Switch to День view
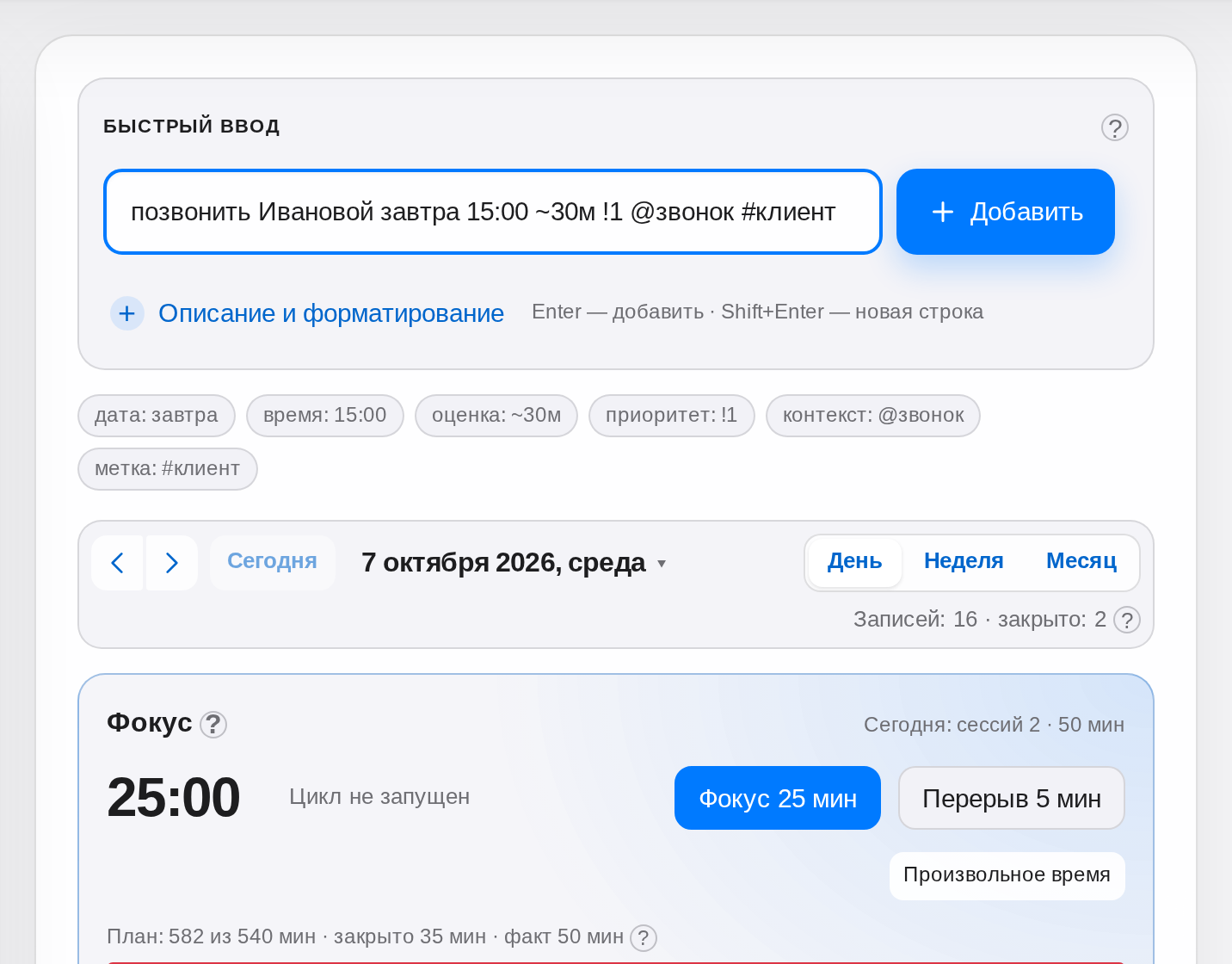The height and width of the screenshot is (964, 1232). pos(855,561)
